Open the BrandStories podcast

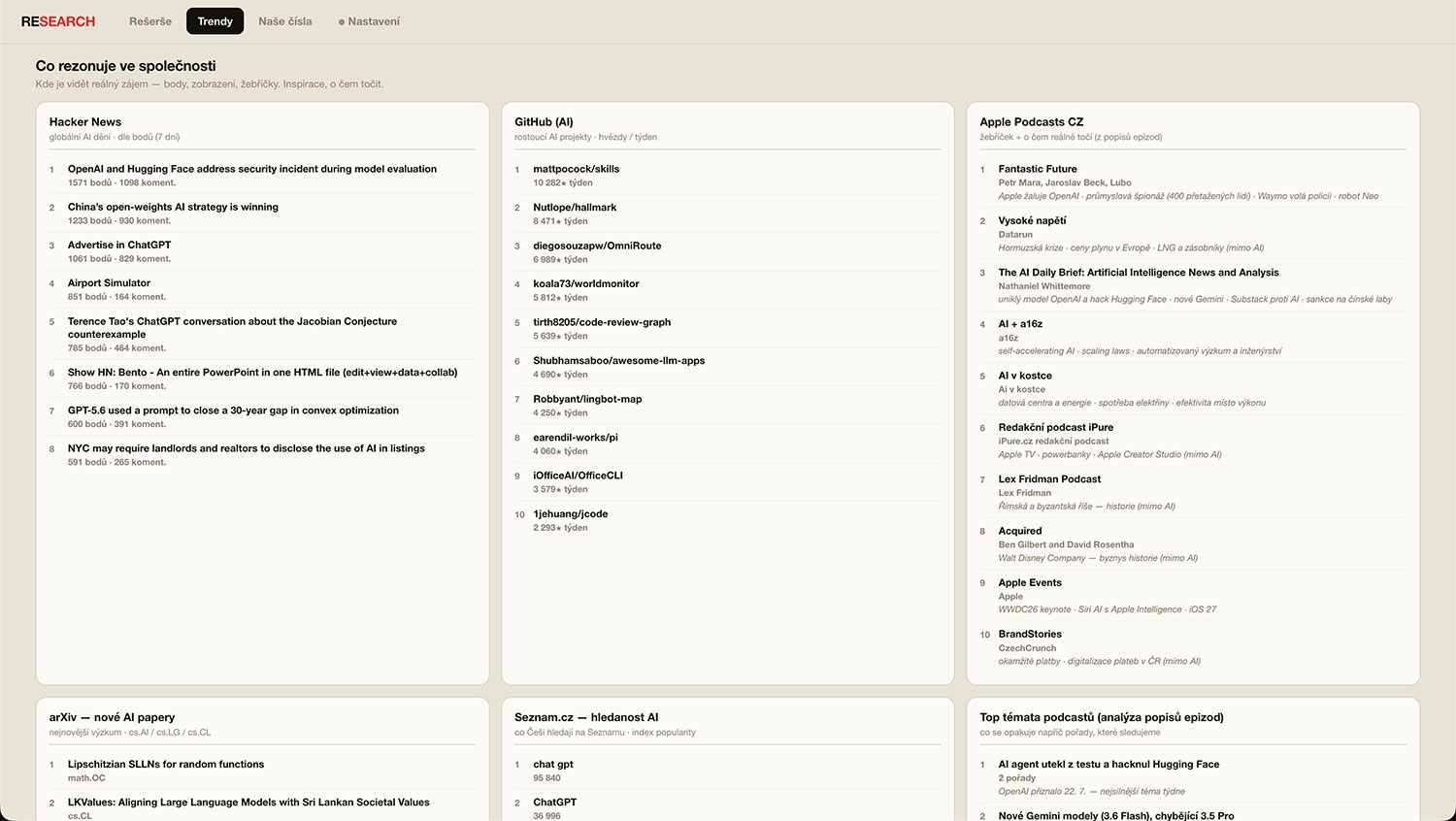(x=1030, y=635)
